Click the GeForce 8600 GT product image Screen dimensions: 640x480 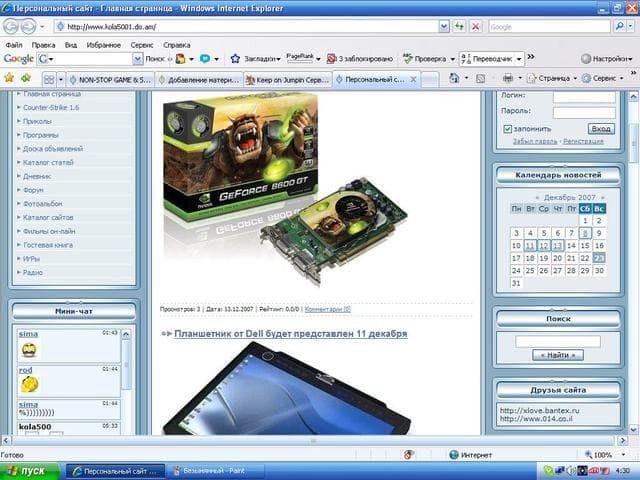point(284,188)
